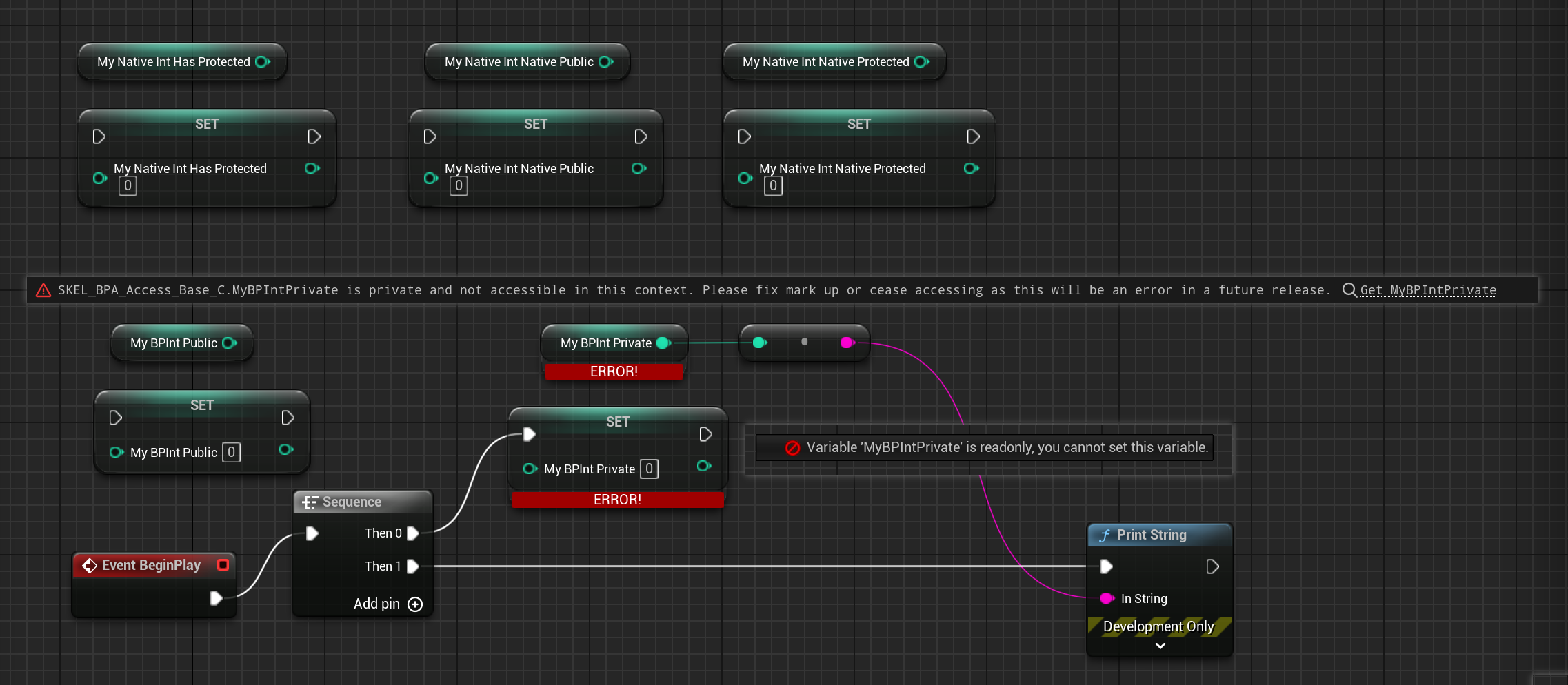1568x685 pixels.
Task: Click the Add pin plus icon
Action: pos(415,604)
